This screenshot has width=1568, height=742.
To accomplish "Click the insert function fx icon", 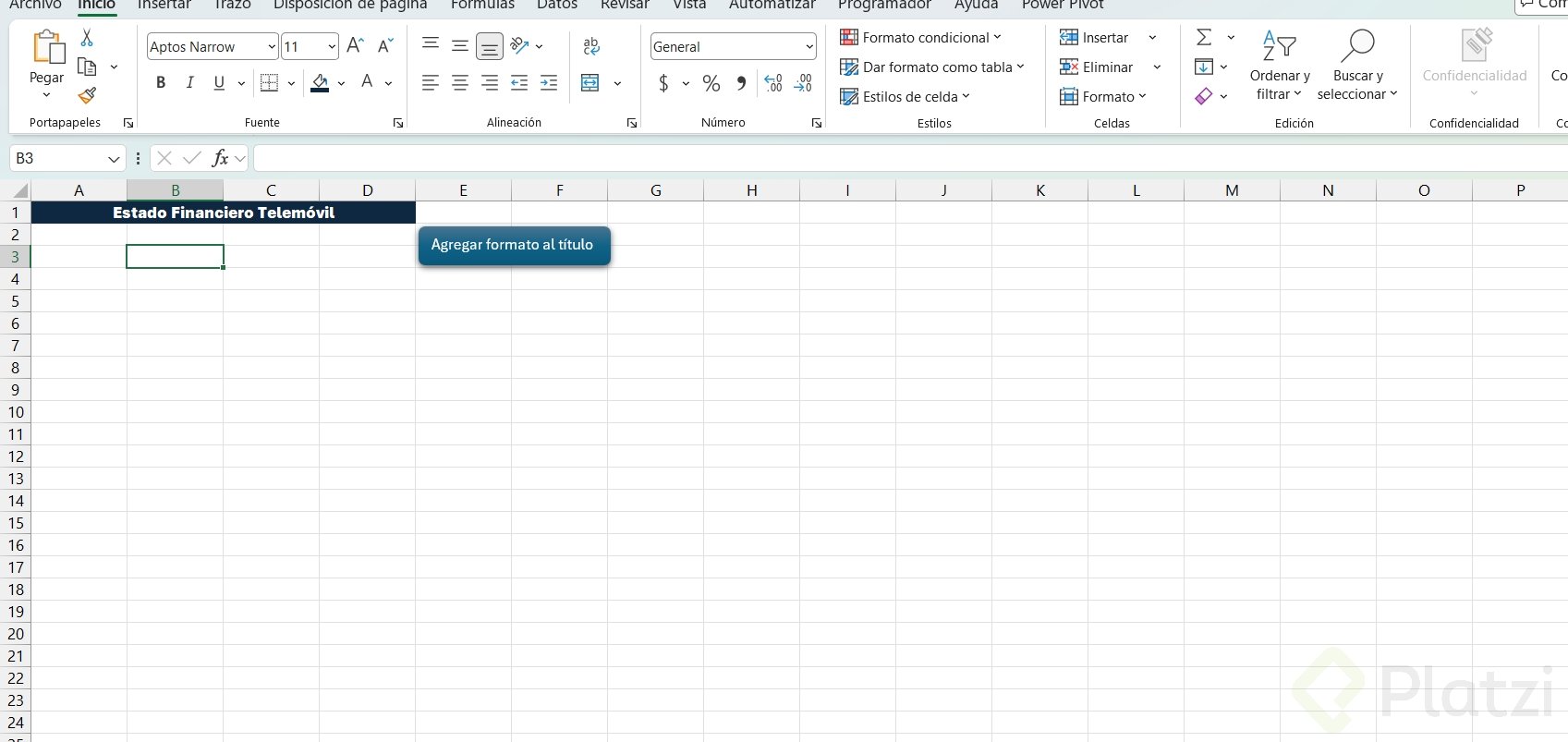I will (220, 158).
